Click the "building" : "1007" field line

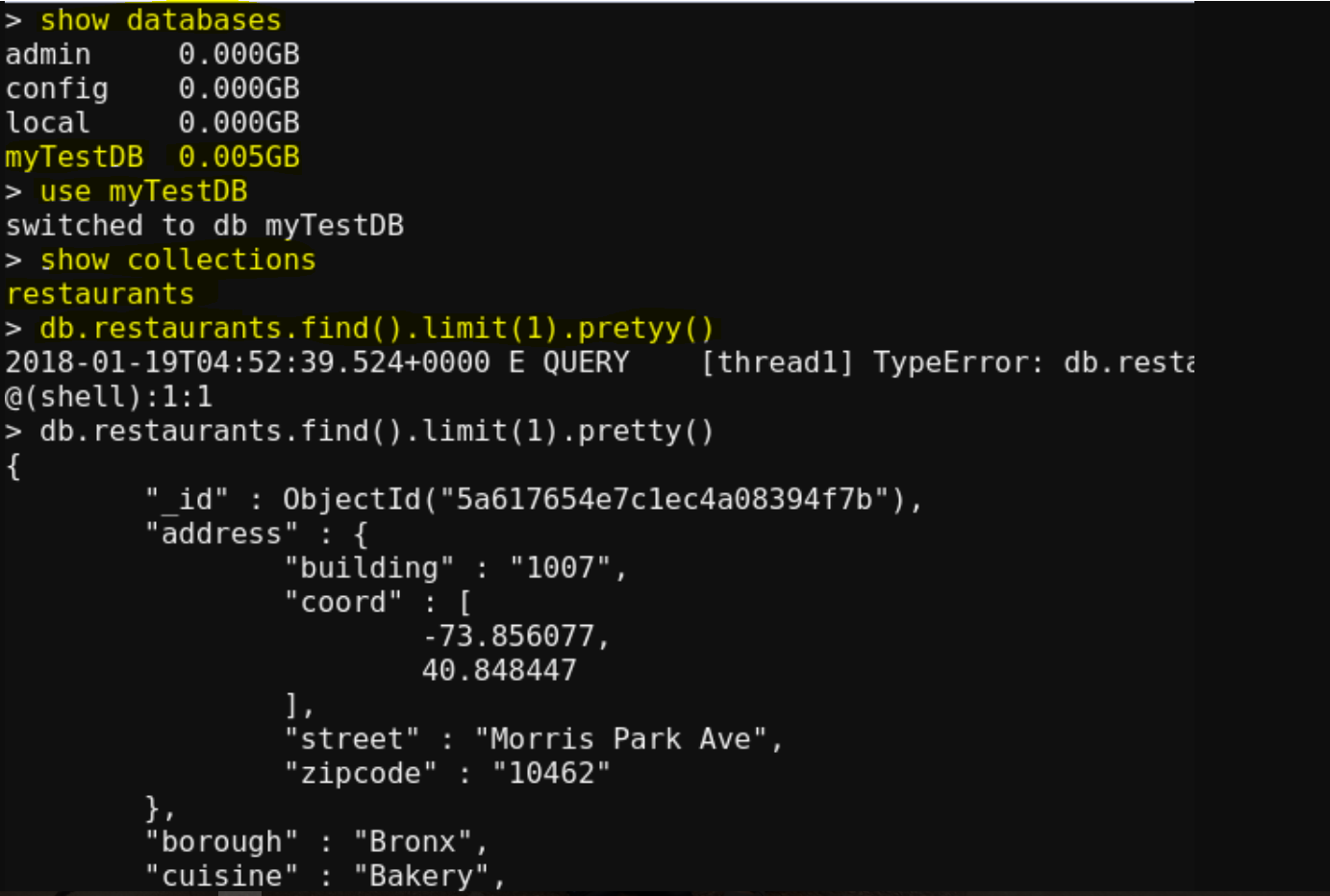point(456,568)
